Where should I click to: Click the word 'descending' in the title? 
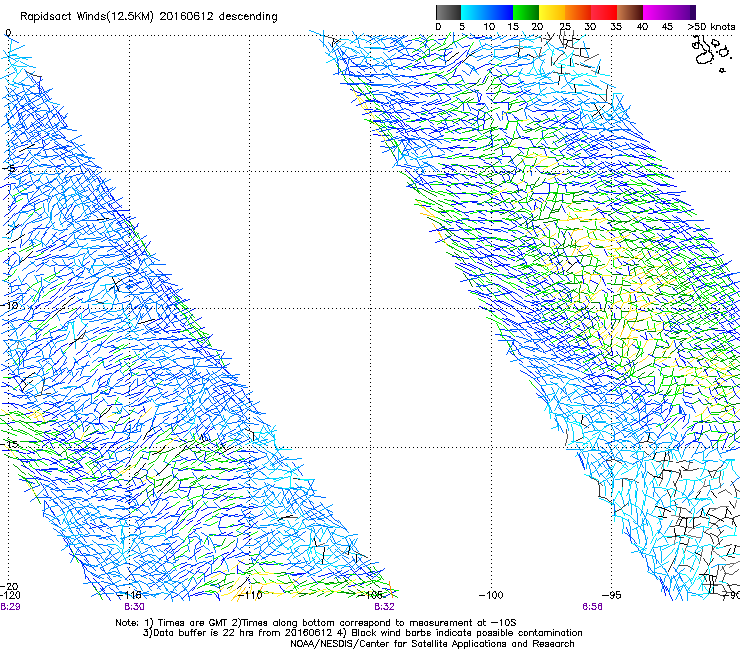tap(248, 17)
